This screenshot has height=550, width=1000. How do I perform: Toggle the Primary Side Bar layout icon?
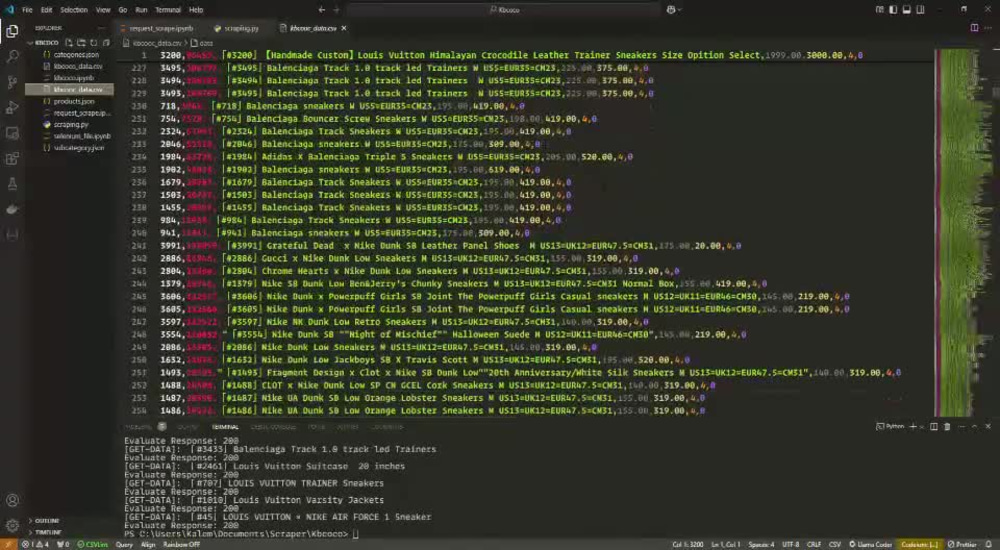pos(893,10)
